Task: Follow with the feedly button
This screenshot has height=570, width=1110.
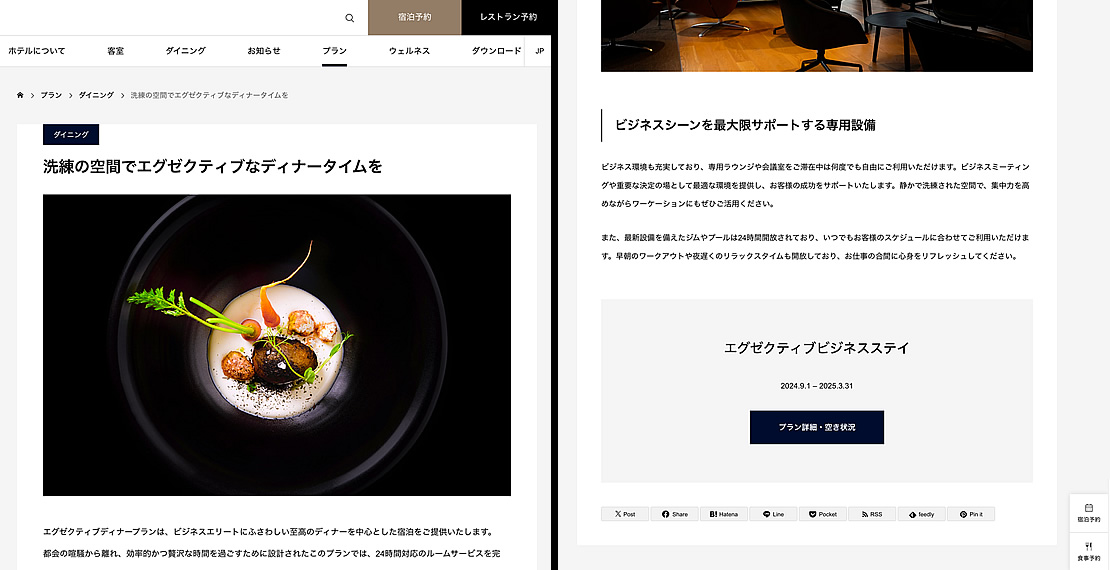Action: point(922,514)
